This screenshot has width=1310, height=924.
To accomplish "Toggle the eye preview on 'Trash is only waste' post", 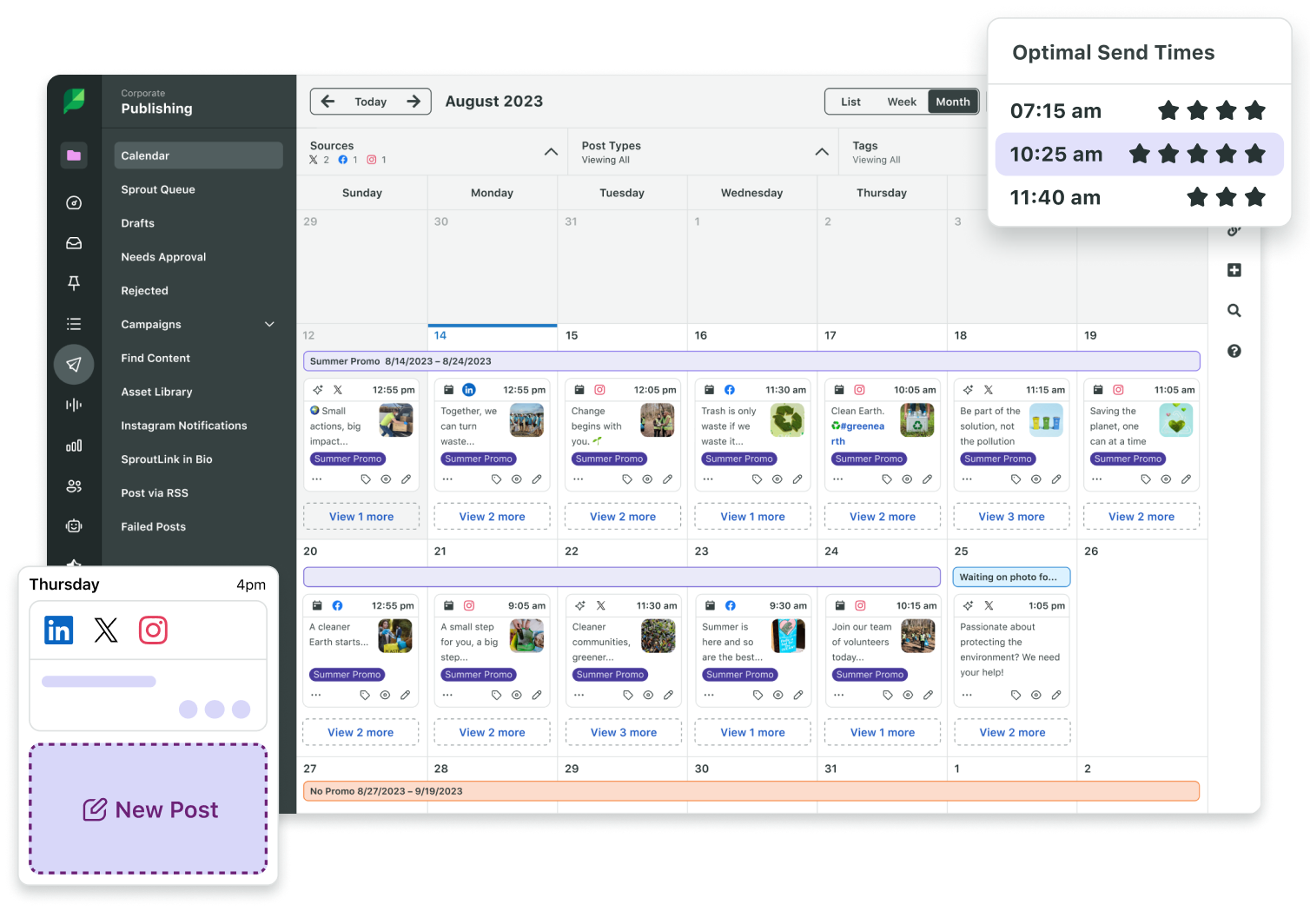I will (777, 478).
